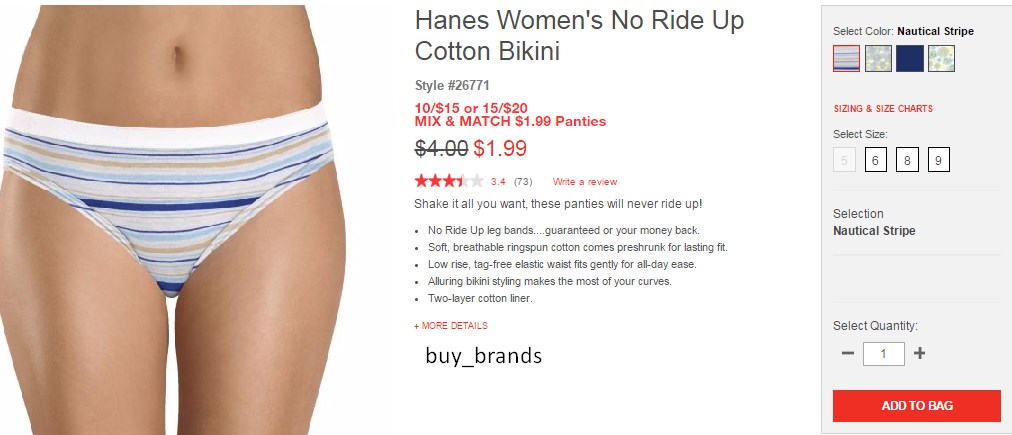Click Write a review link

[585, 182]
